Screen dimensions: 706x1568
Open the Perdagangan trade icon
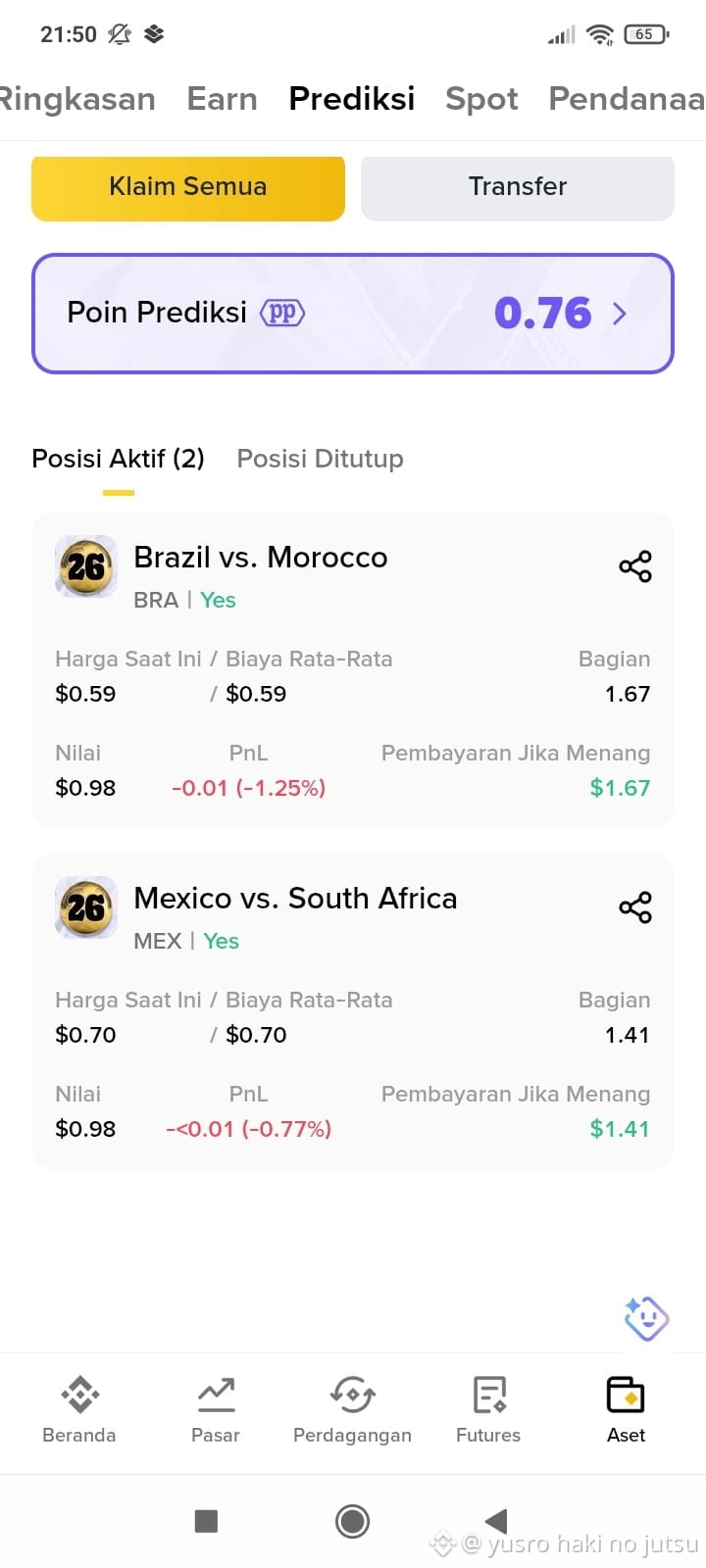tap(352, 1394)
